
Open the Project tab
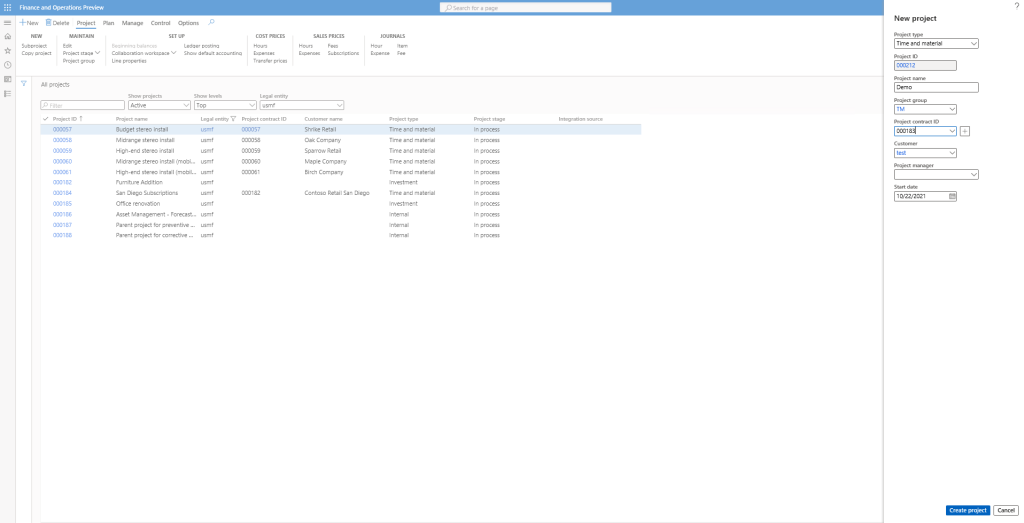coord(86,23)
